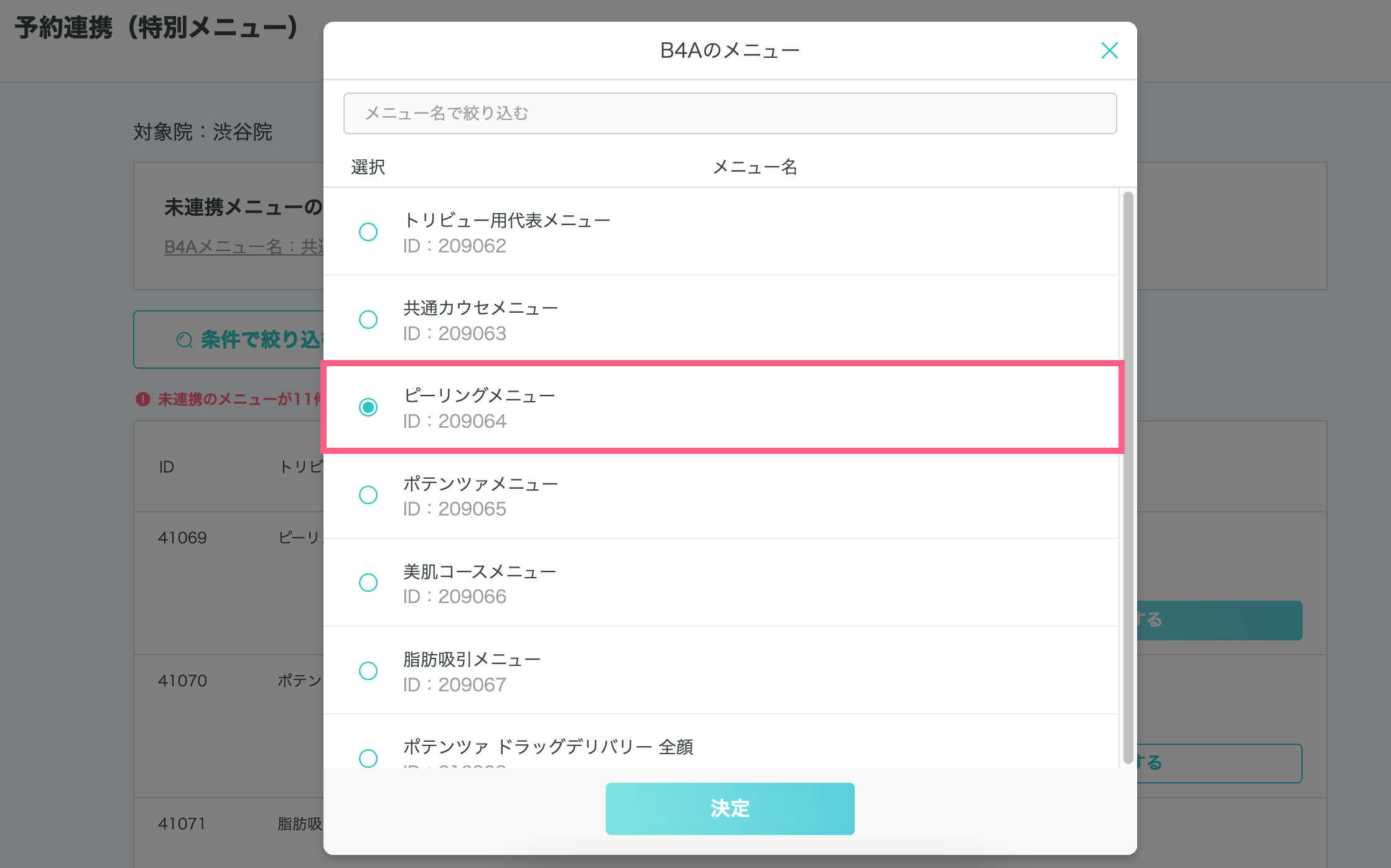Screen dimensions: 1391x868
Task: Select ポテンツァメニュー radio button
Action: (368, 495)
